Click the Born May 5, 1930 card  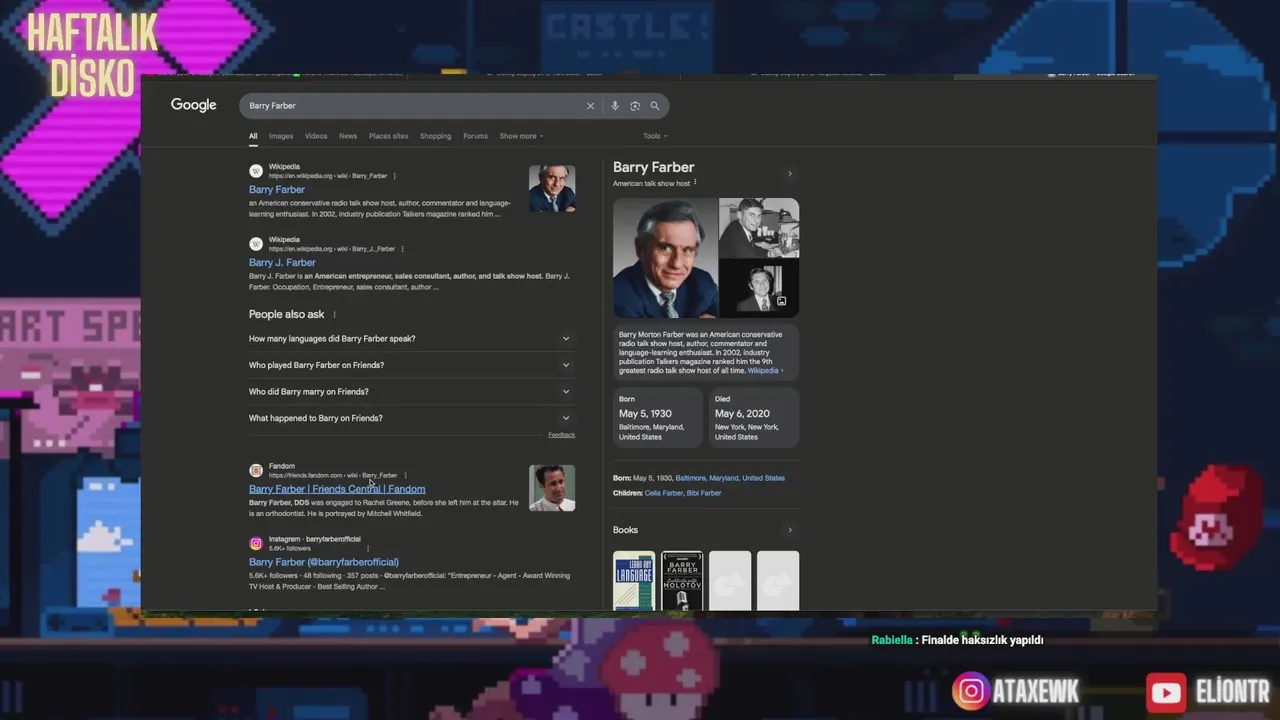point(657,417)
